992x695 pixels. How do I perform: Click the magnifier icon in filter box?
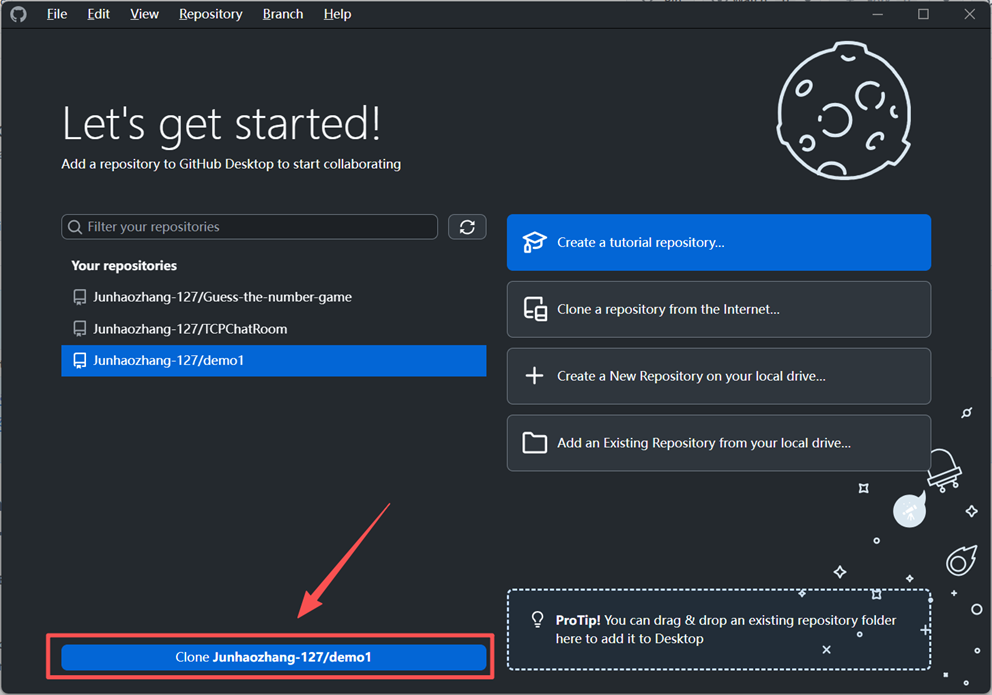click(x=75, y=227)
